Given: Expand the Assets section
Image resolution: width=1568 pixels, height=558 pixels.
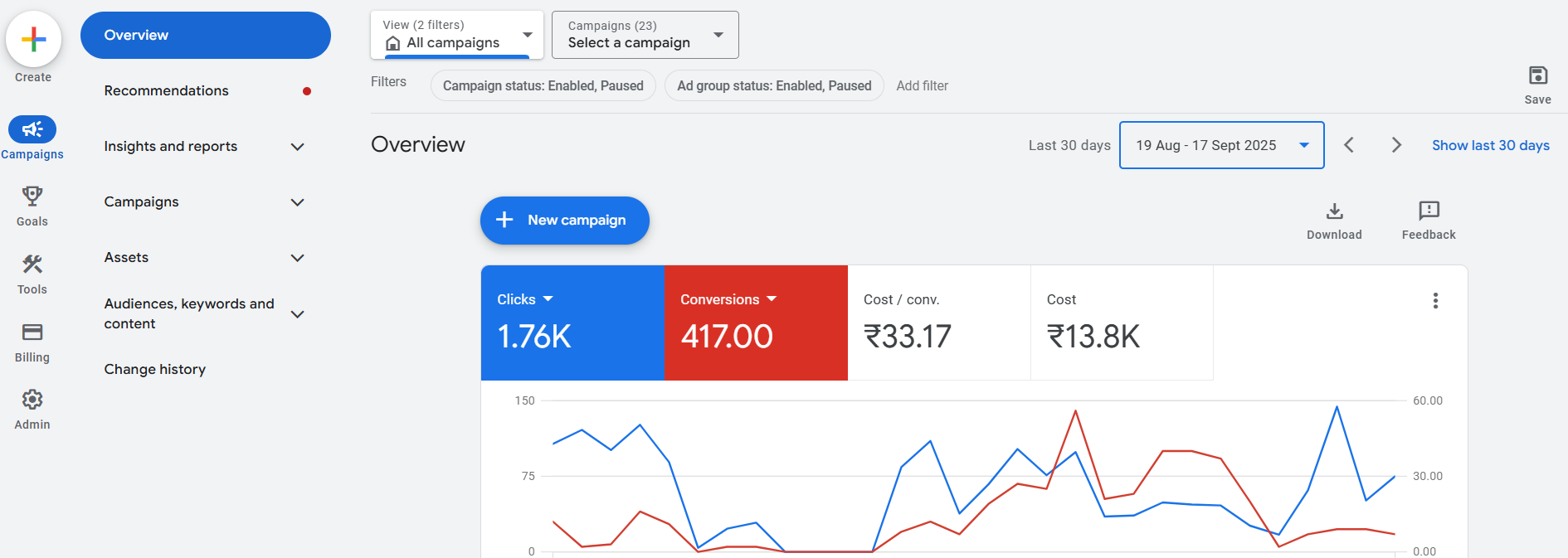Looking at the screenshot, I should [297, 258].
